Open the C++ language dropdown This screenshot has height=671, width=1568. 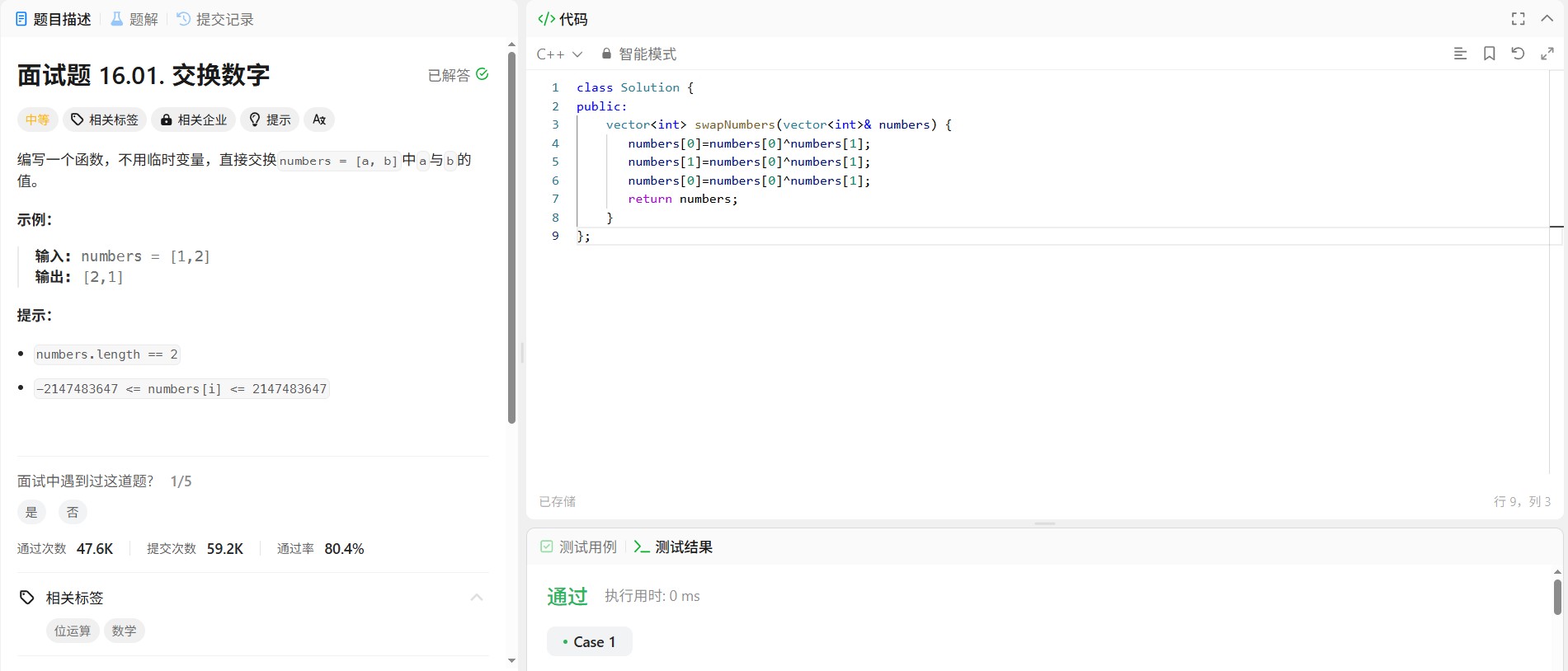coord(559,54)
